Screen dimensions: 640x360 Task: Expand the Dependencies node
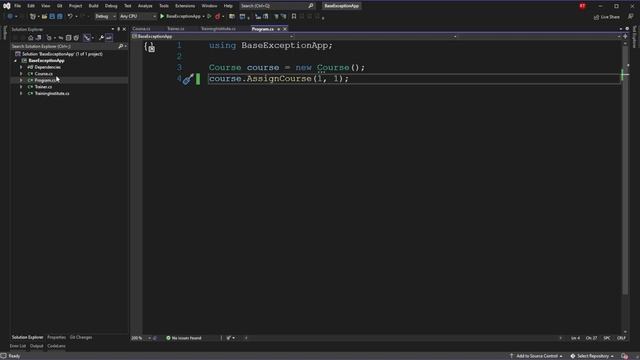pos(21,67)
